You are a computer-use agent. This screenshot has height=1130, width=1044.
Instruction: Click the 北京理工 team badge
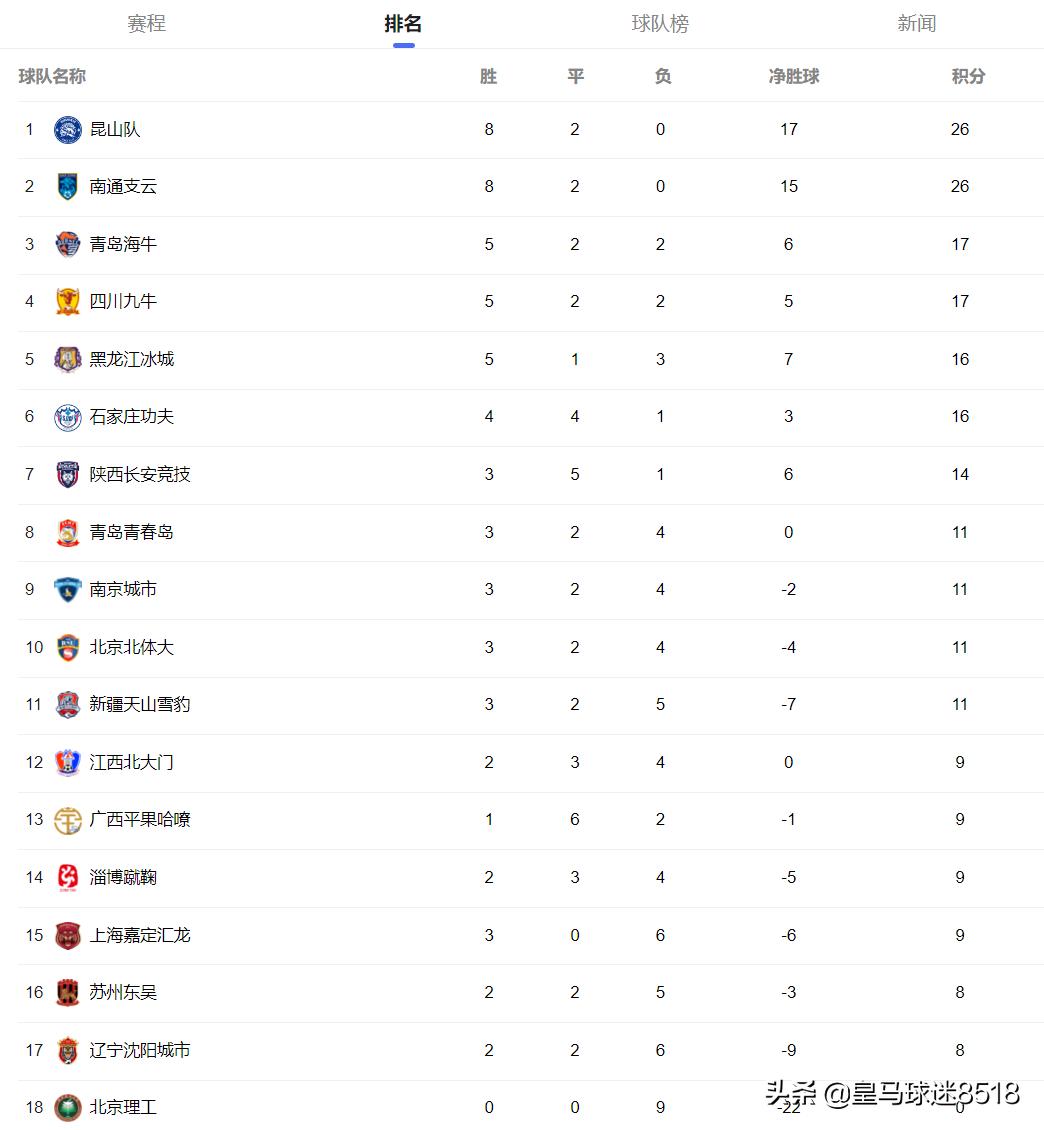(67, 1108)
